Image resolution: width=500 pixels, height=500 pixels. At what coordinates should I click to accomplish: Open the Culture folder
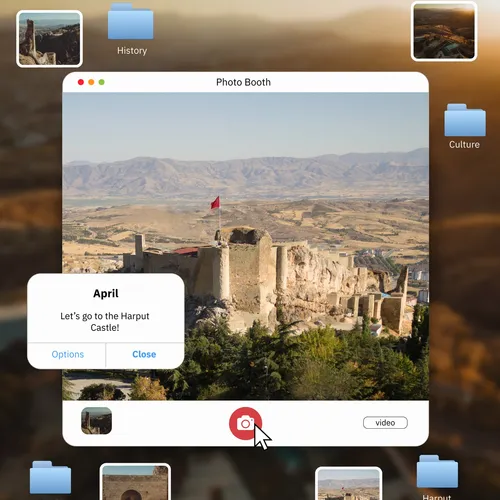point(465,120)
